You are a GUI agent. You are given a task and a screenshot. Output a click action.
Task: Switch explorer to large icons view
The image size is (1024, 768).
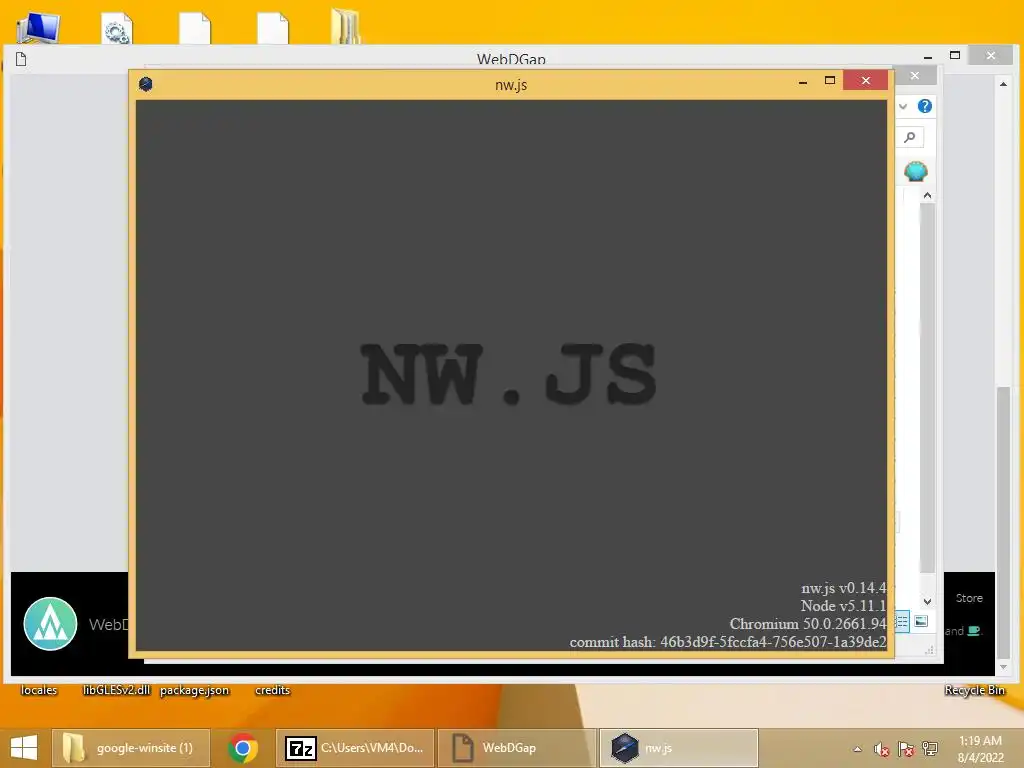tap(921, 622)
